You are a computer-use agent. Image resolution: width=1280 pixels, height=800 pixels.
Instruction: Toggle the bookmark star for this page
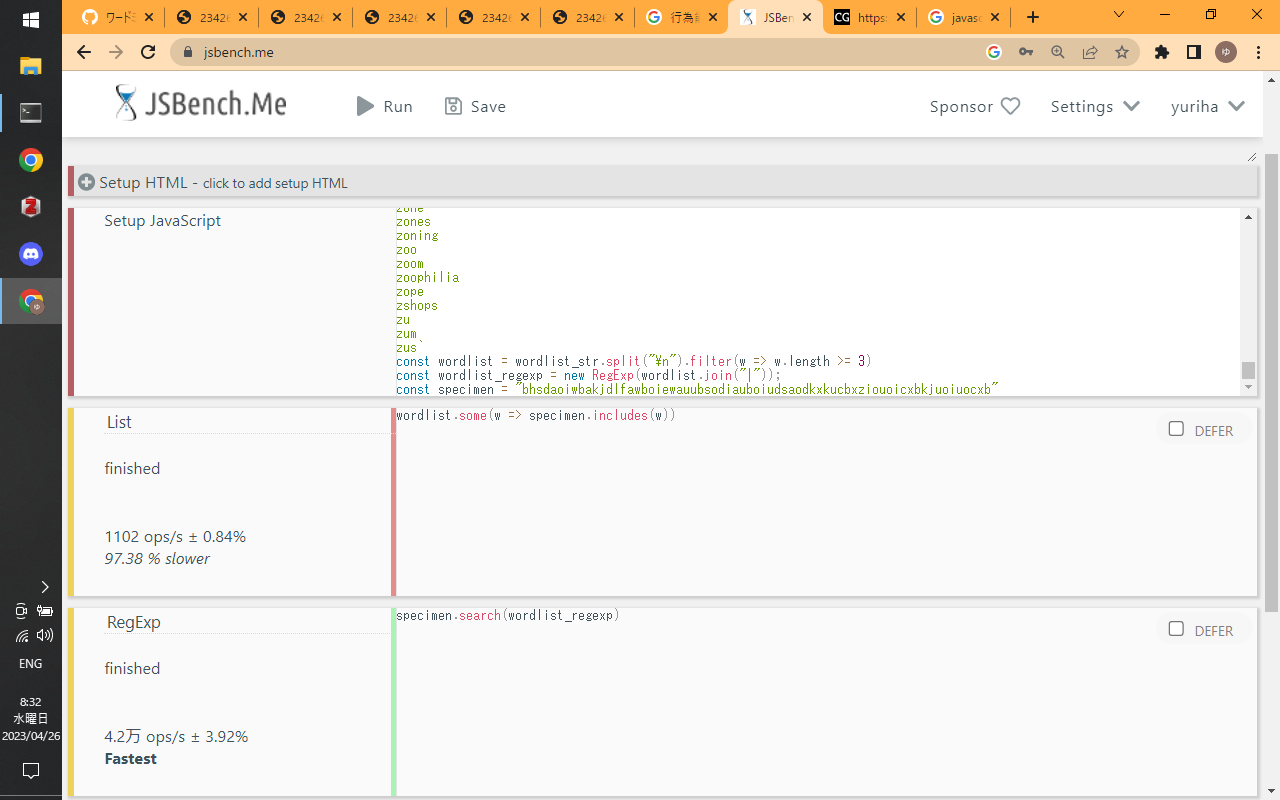[x=1122, y=51]
